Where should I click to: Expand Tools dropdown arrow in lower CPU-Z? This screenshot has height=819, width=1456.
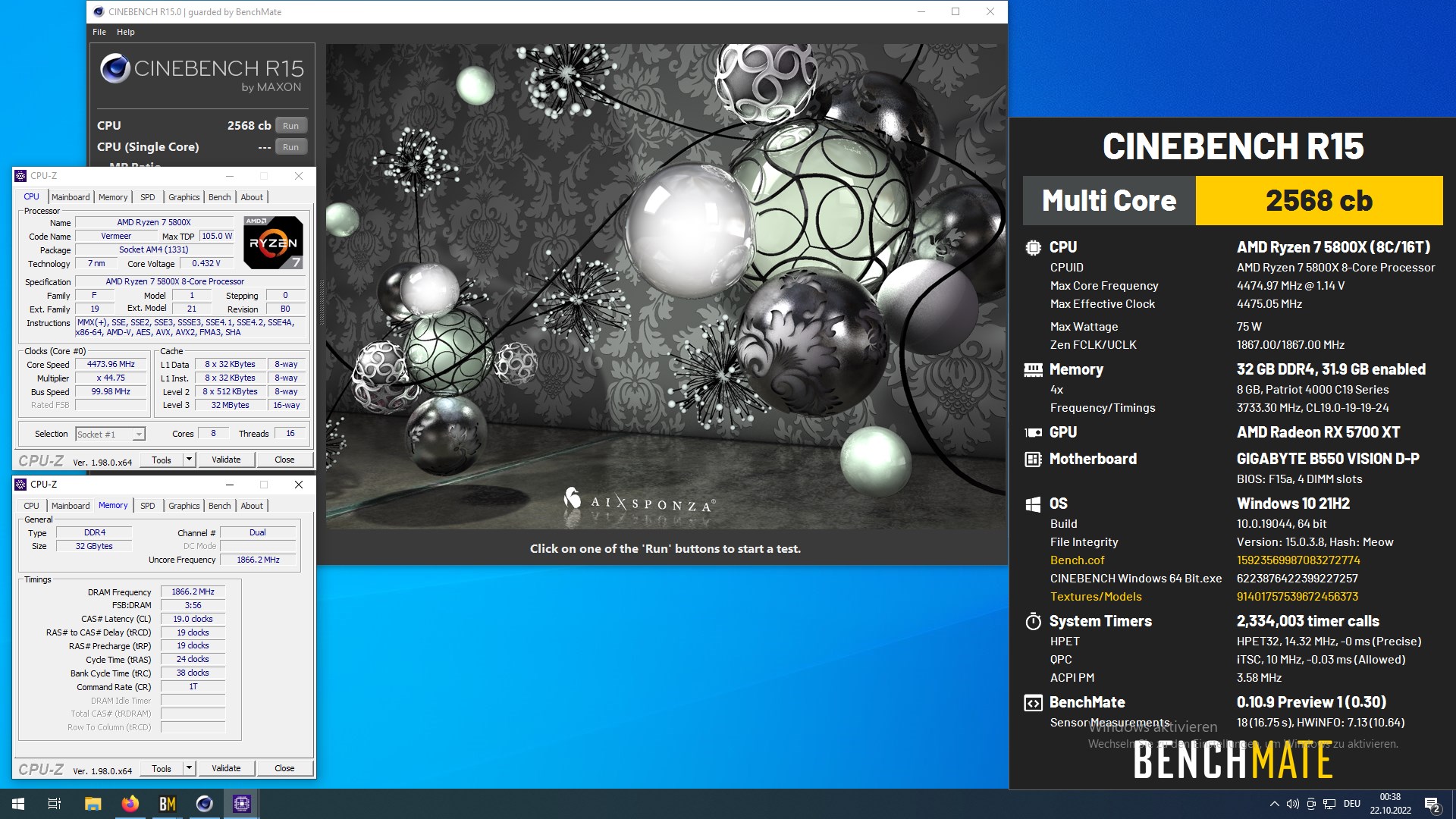tap(190, 768)
